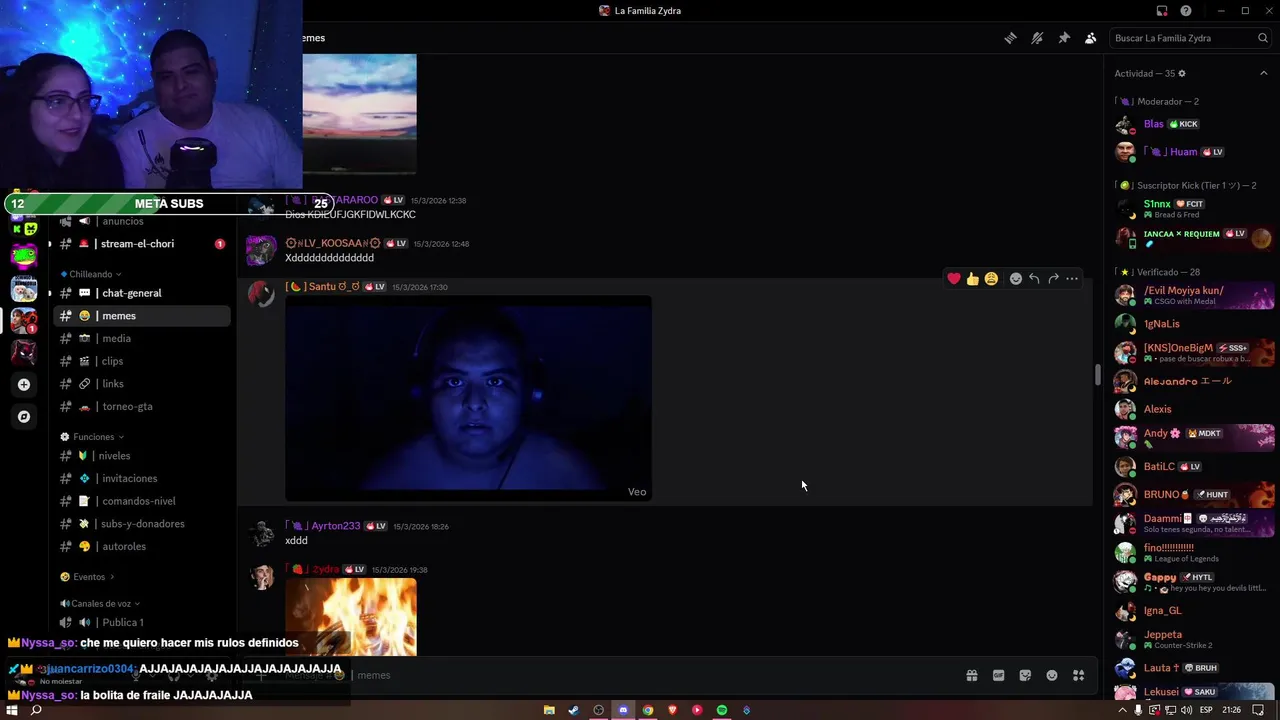This screenshot has height=720, width=1280.
Task: Open Discover servers compass icon
Action: click(x=24, y=417)
